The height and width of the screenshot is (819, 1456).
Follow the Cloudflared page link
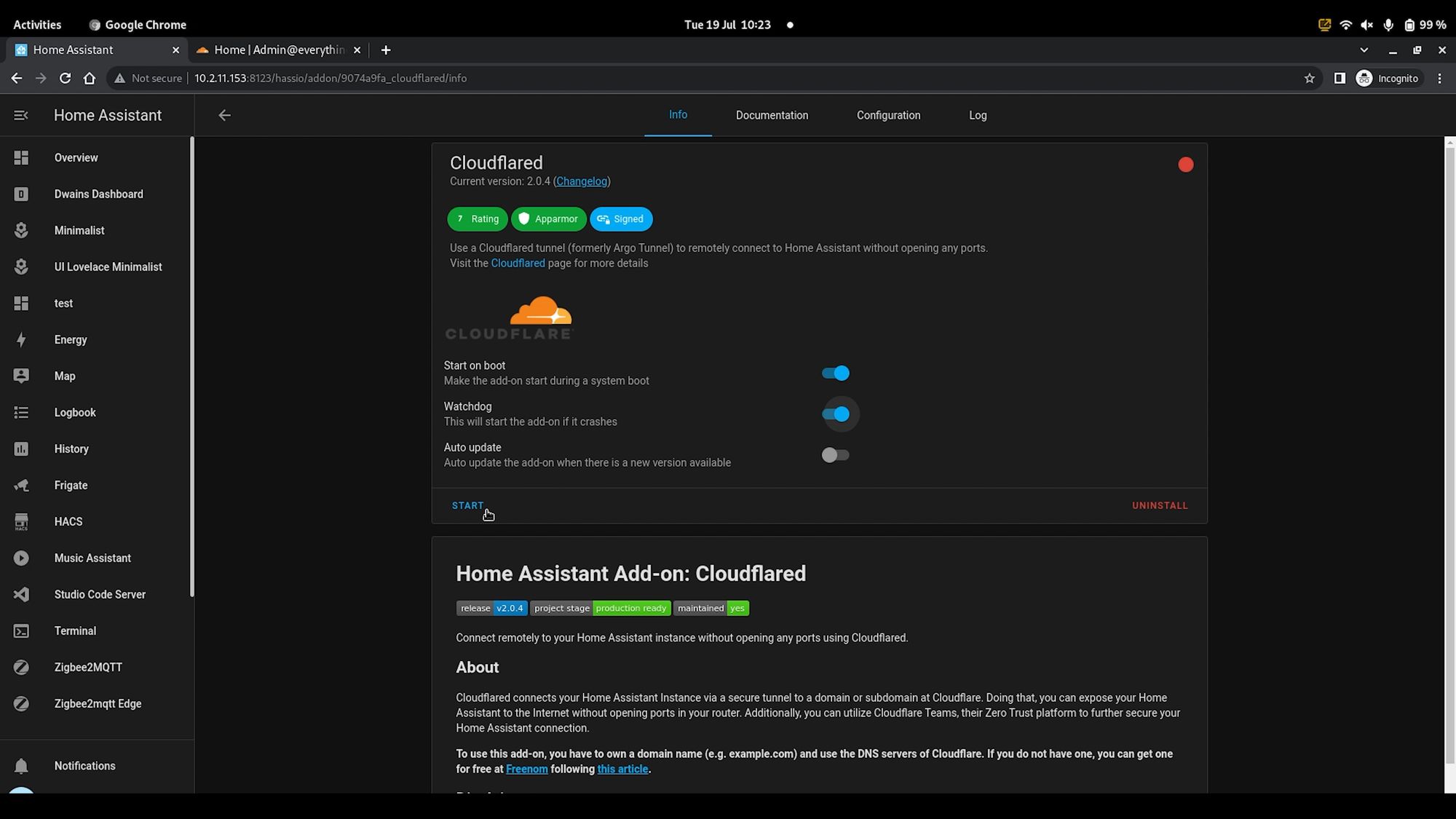tap(518, 264)
